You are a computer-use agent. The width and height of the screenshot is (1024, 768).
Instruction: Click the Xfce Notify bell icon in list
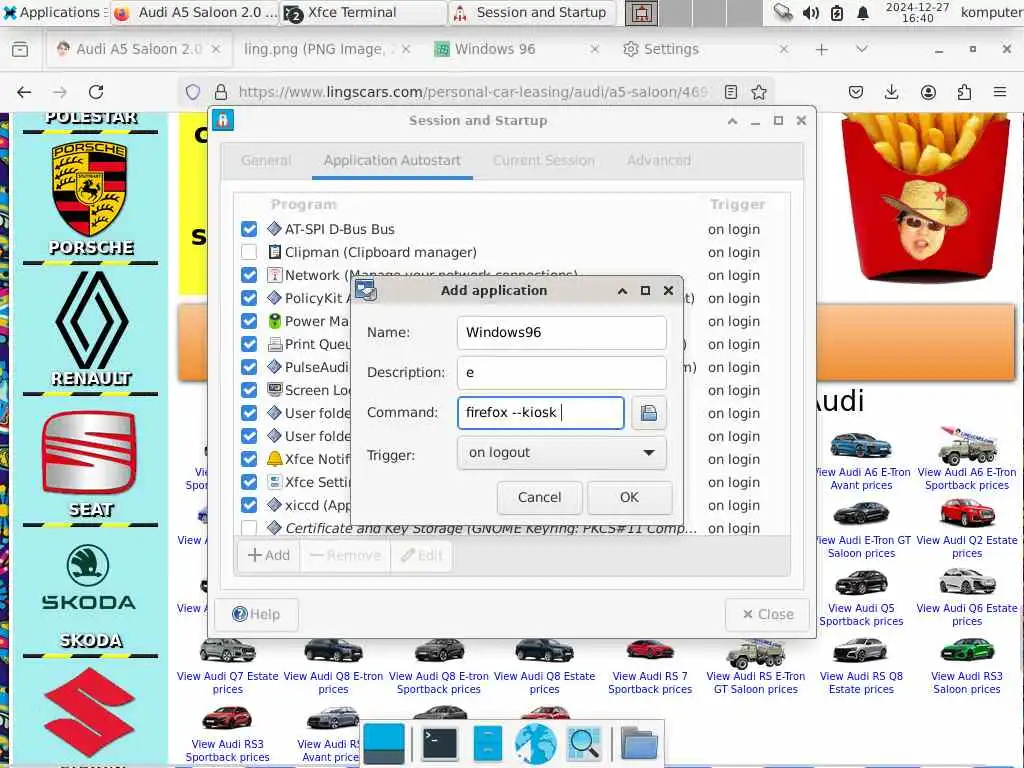[x=274, y=459]
